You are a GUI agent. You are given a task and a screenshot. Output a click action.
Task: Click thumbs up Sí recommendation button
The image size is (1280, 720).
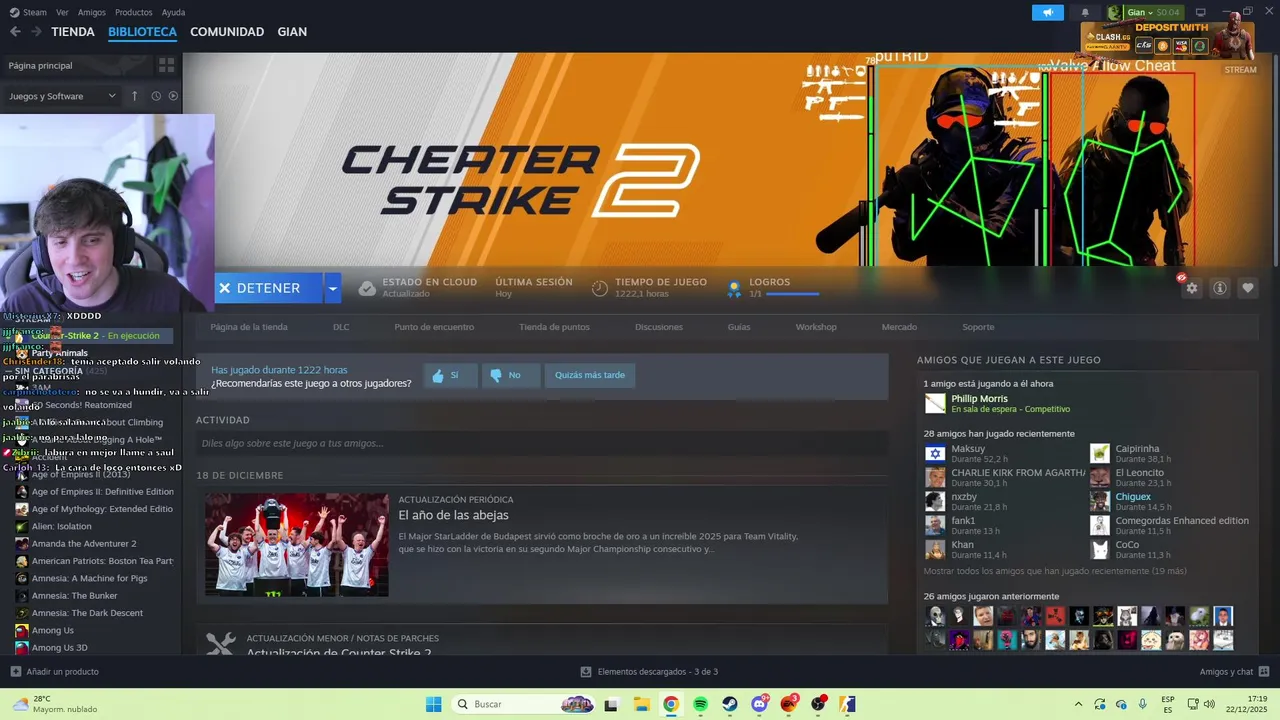tap(450, 375)
